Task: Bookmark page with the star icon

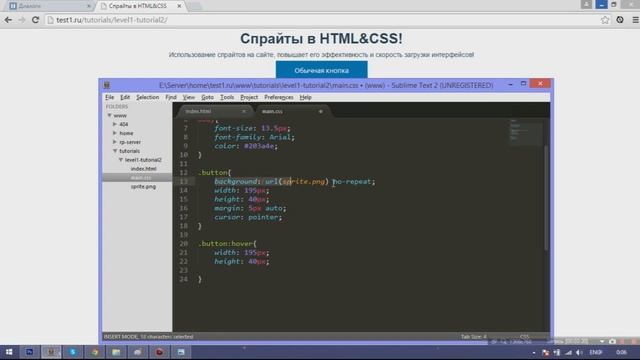Action: (605, 20)
